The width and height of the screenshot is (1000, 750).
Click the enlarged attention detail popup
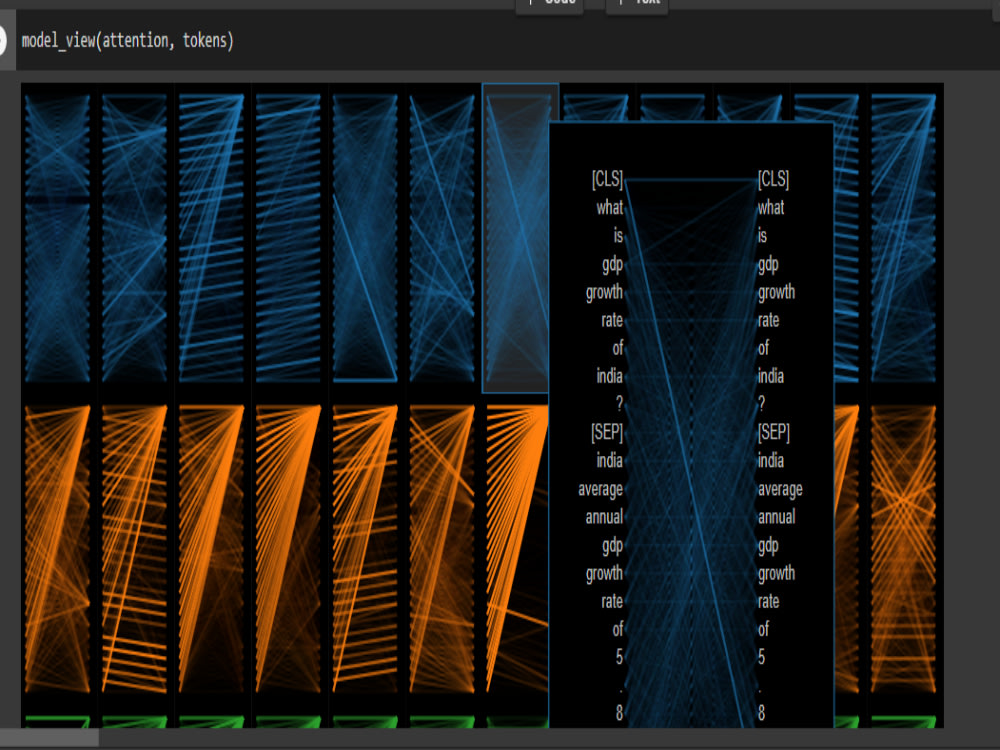(x=691, y=425)
